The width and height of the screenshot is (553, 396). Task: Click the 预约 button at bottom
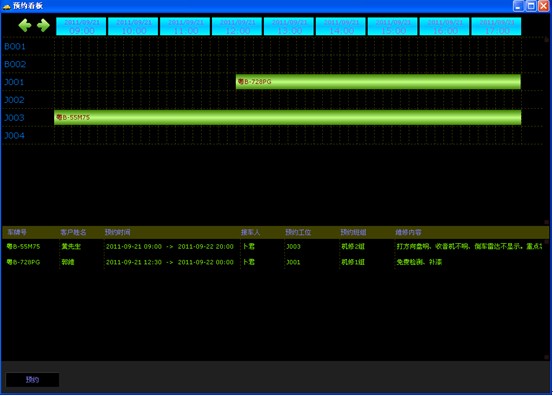(32, 380)
